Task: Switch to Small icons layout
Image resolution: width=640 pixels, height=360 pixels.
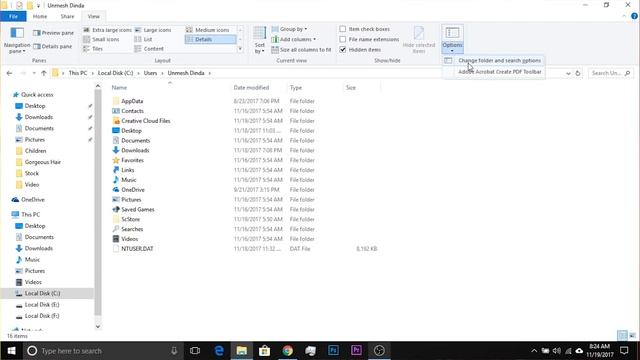Action: (x=101, y=39)
